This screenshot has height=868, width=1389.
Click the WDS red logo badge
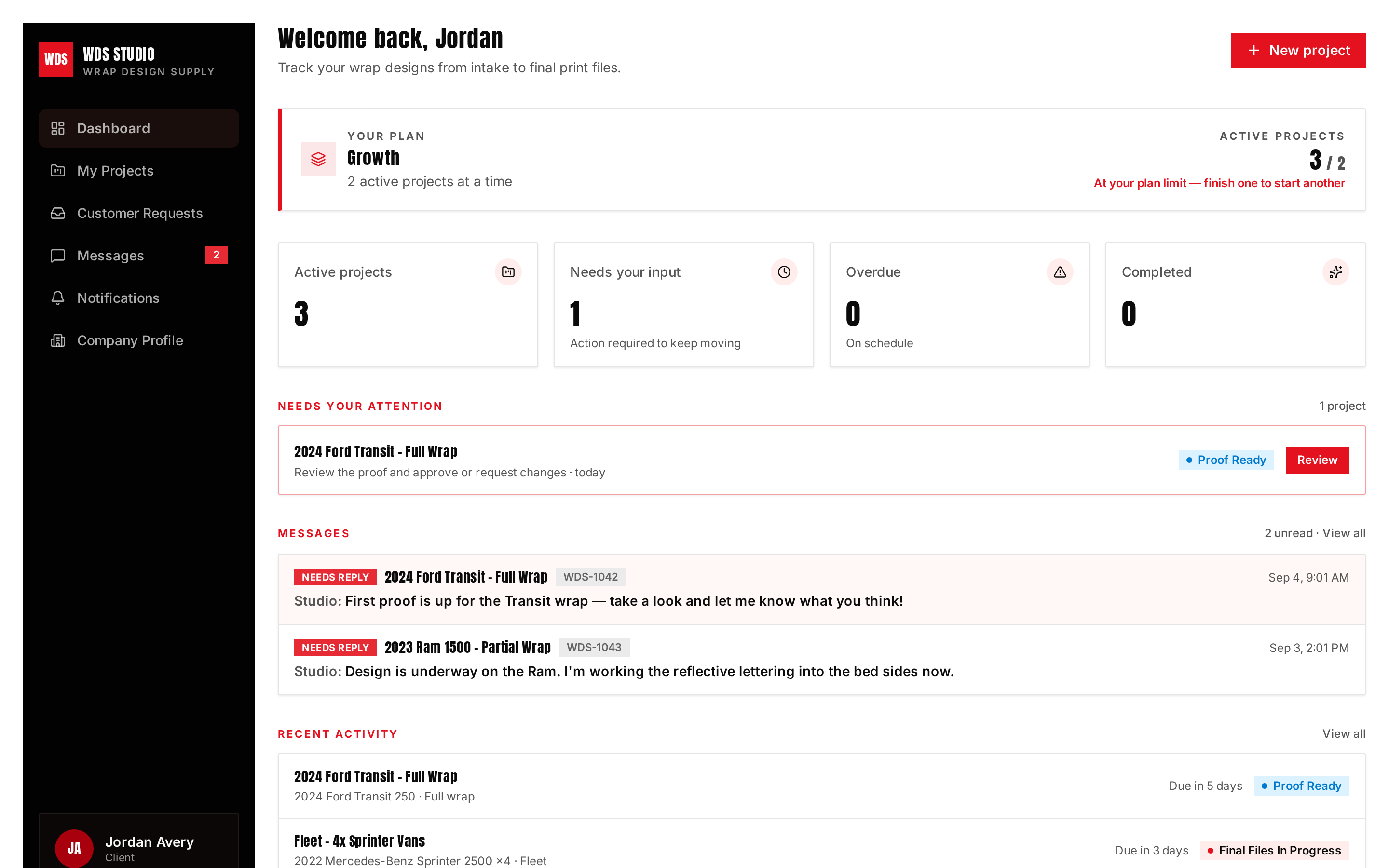point(55,59)
